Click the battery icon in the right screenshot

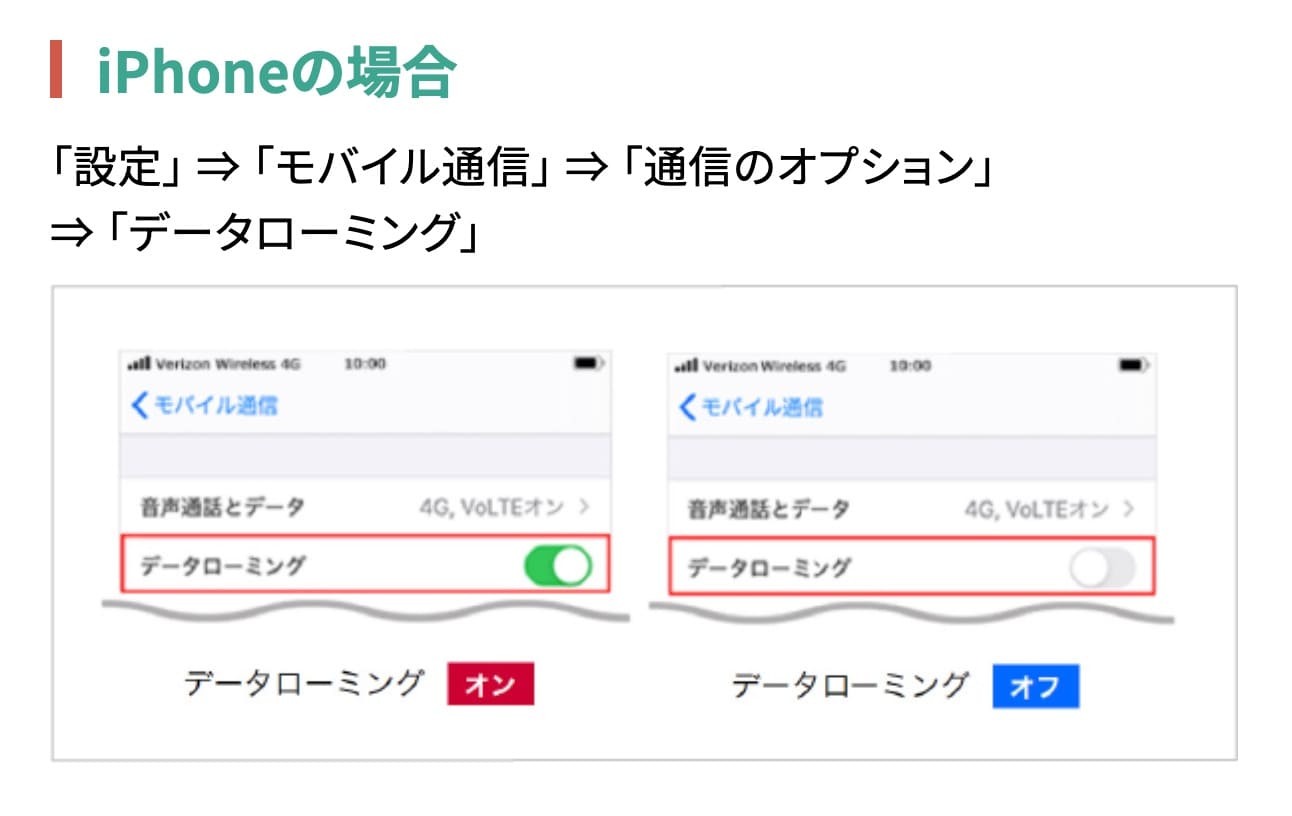(1129, 365)
